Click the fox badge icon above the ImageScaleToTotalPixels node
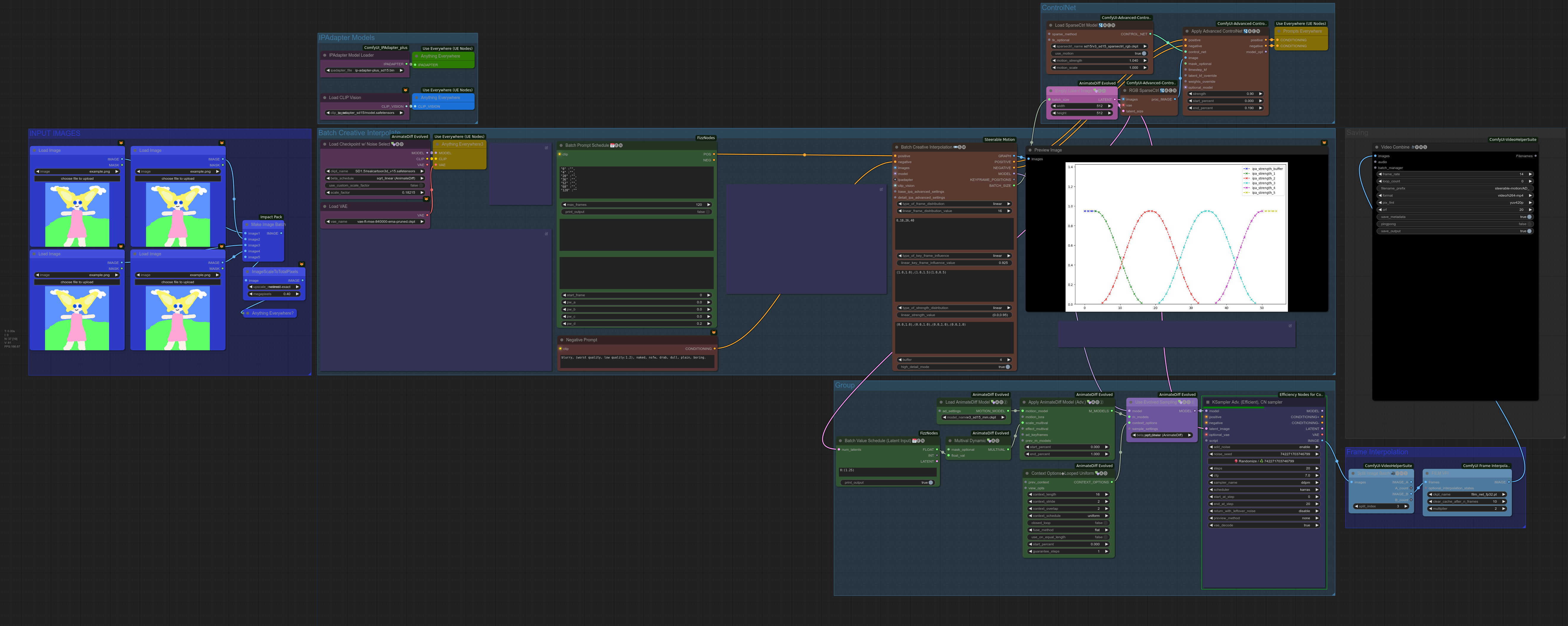This screenshot has height=626, width=1568. 301,264
